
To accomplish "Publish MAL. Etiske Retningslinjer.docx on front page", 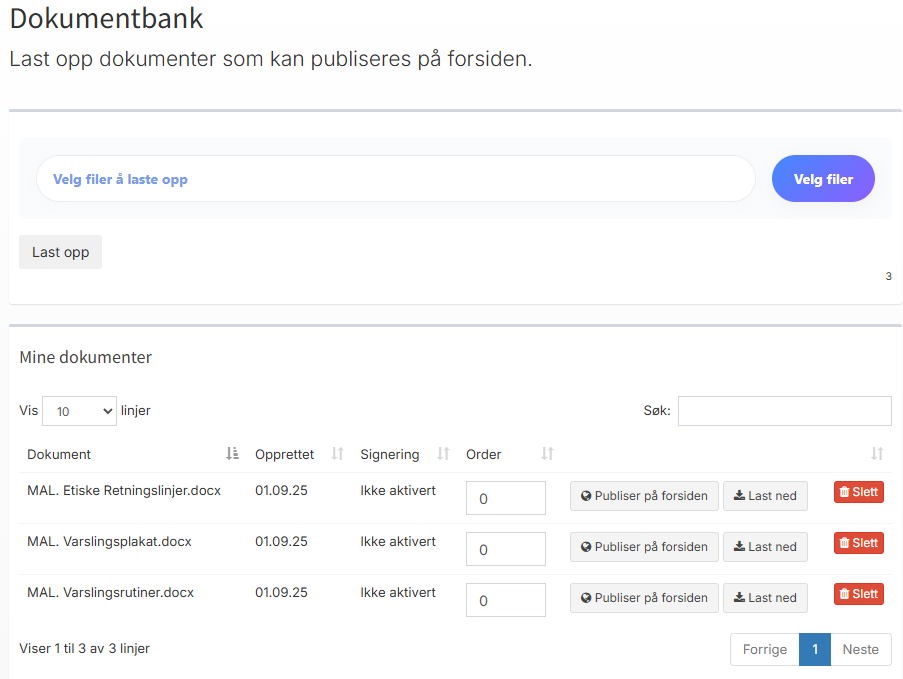I will (643, 496).
